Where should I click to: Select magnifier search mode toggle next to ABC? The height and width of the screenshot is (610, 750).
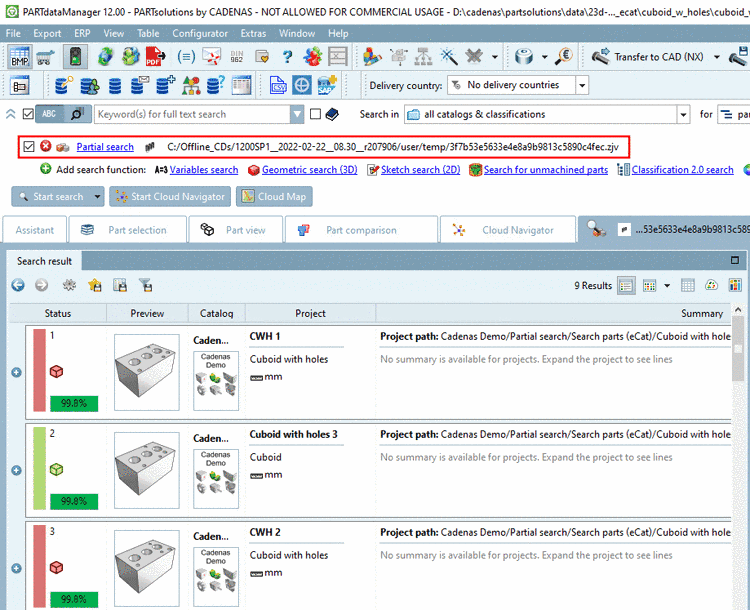click(x=77, y=114)
